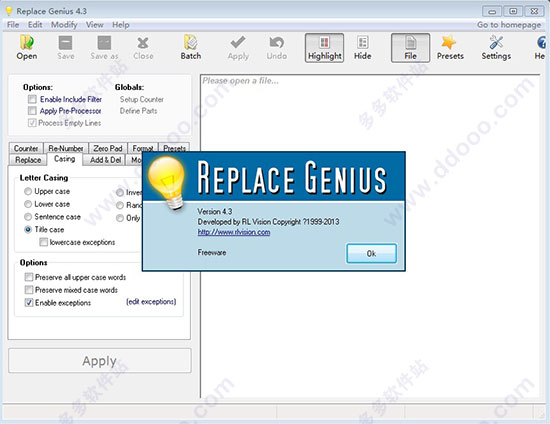The image size is (550, 424).
Task: Switch to the Add & Del tab
Action: [x=106, y=160]
